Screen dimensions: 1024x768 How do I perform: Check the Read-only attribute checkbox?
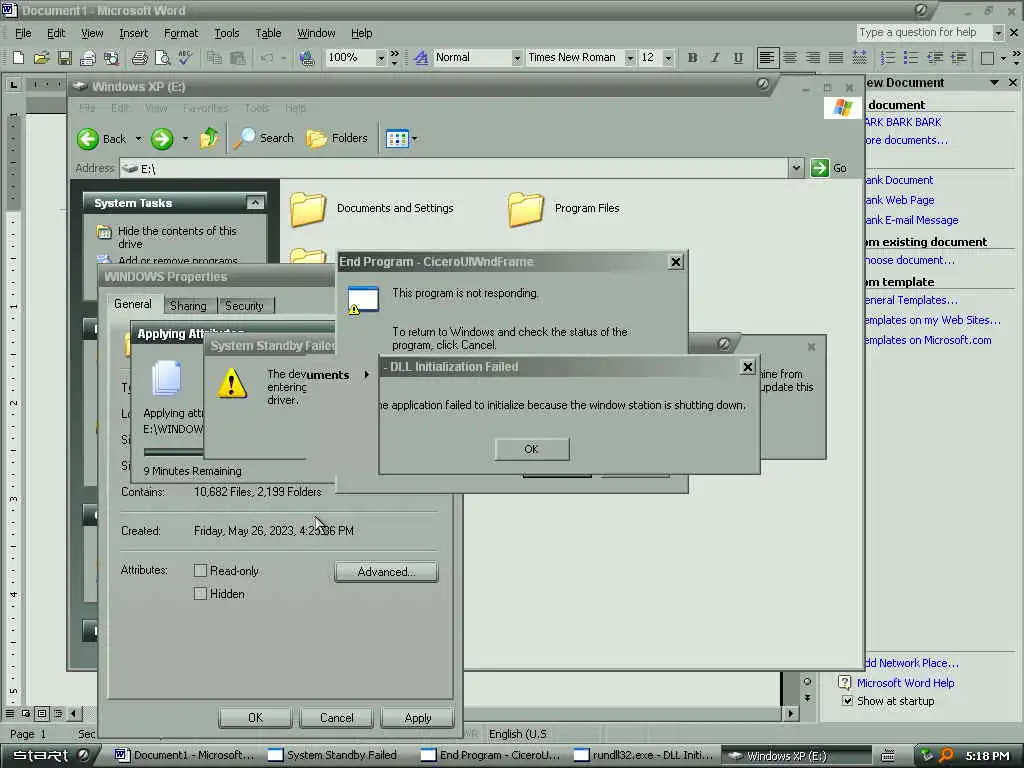click(x=200, y=571)
